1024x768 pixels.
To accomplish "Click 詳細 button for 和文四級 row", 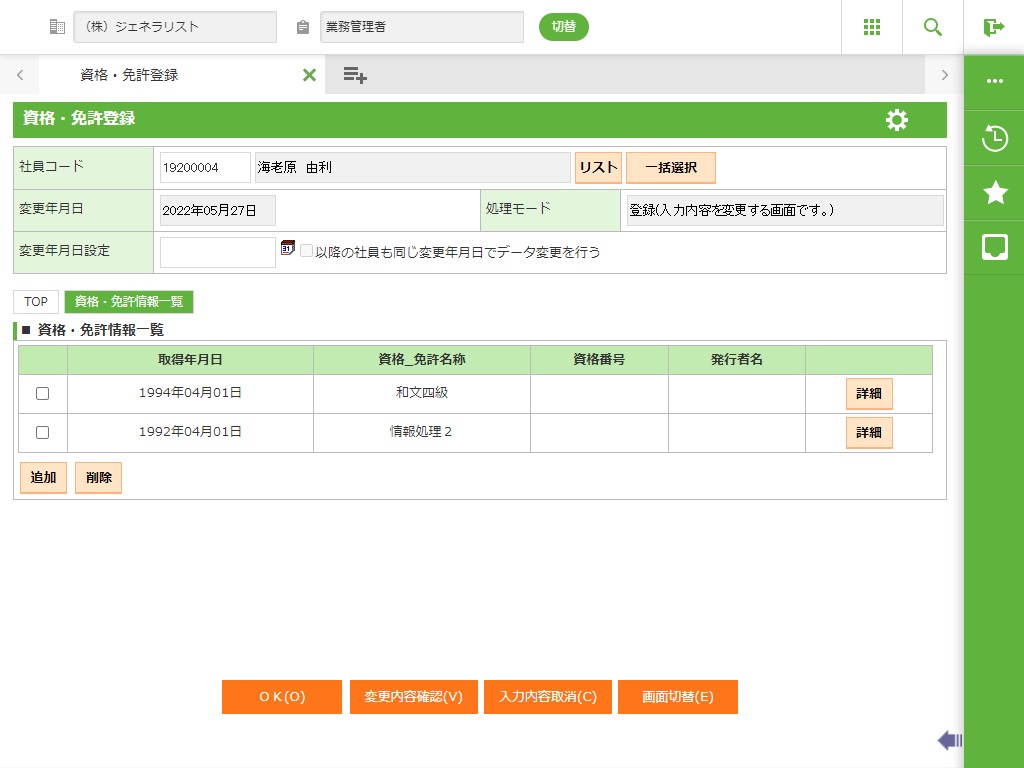I will [869, 394].
